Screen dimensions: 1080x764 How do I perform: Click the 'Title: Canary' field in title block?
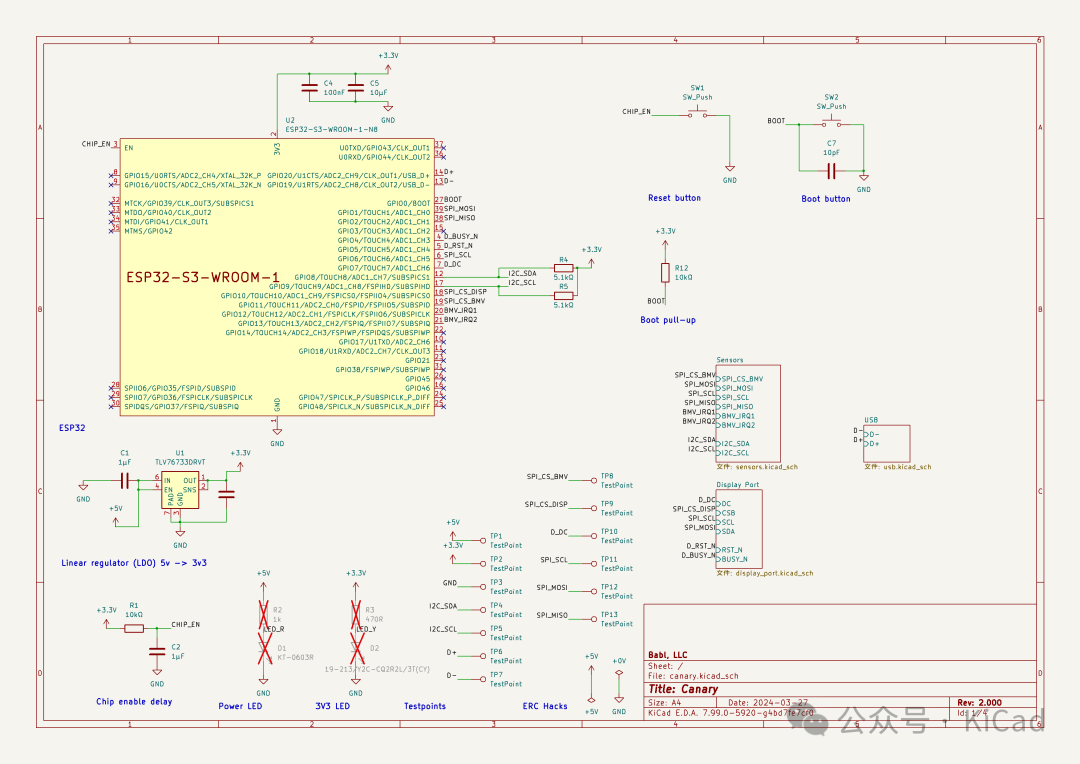tap(683, 689)
